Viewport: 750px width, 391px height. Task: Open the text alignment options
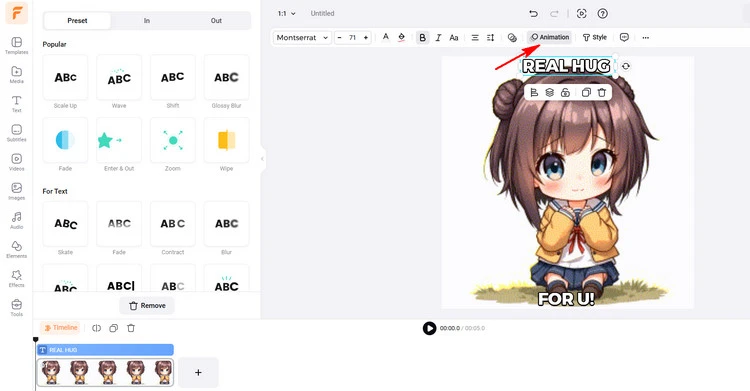coord(475,37)
